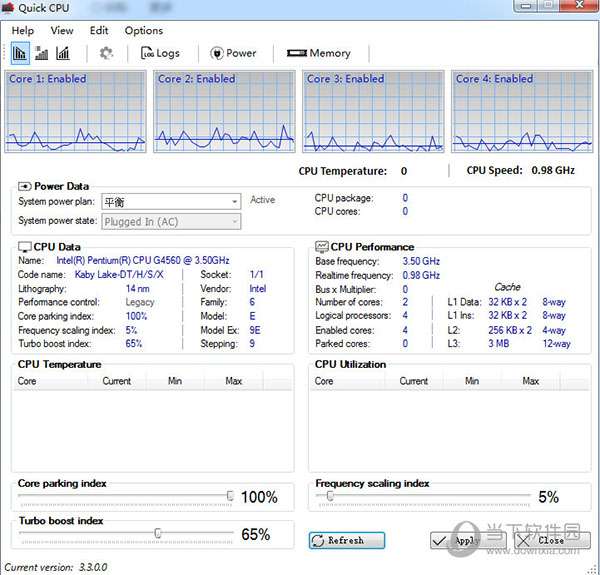Select the third chart view toolbar icon
This screenshot has height=575, width=600.
point(63,53)
